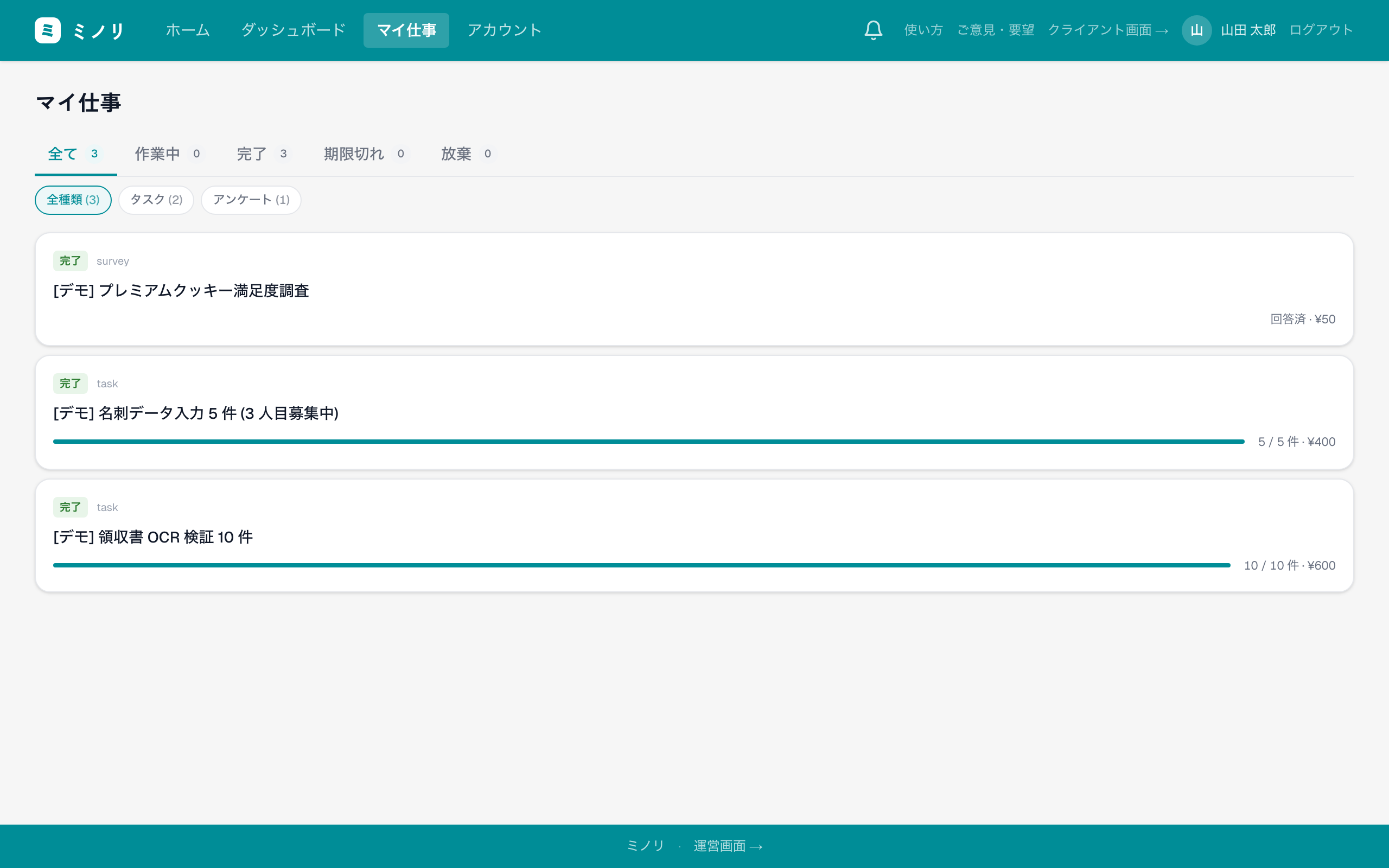This screenshot has width=1389, height=868.
Task: Select 全種類 (3) filter chip
Action: click(73, 200)
